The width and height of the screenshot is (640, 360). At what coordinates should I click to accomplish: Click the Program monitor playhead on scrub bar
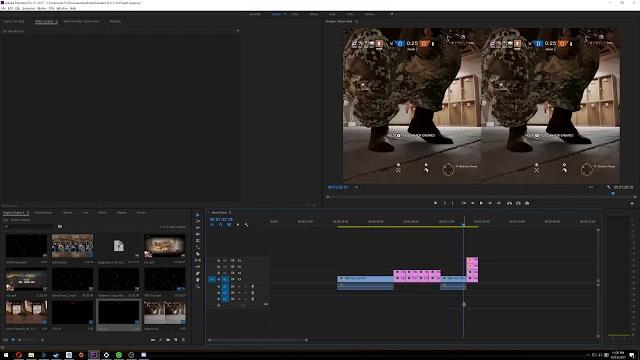point(613,194)
